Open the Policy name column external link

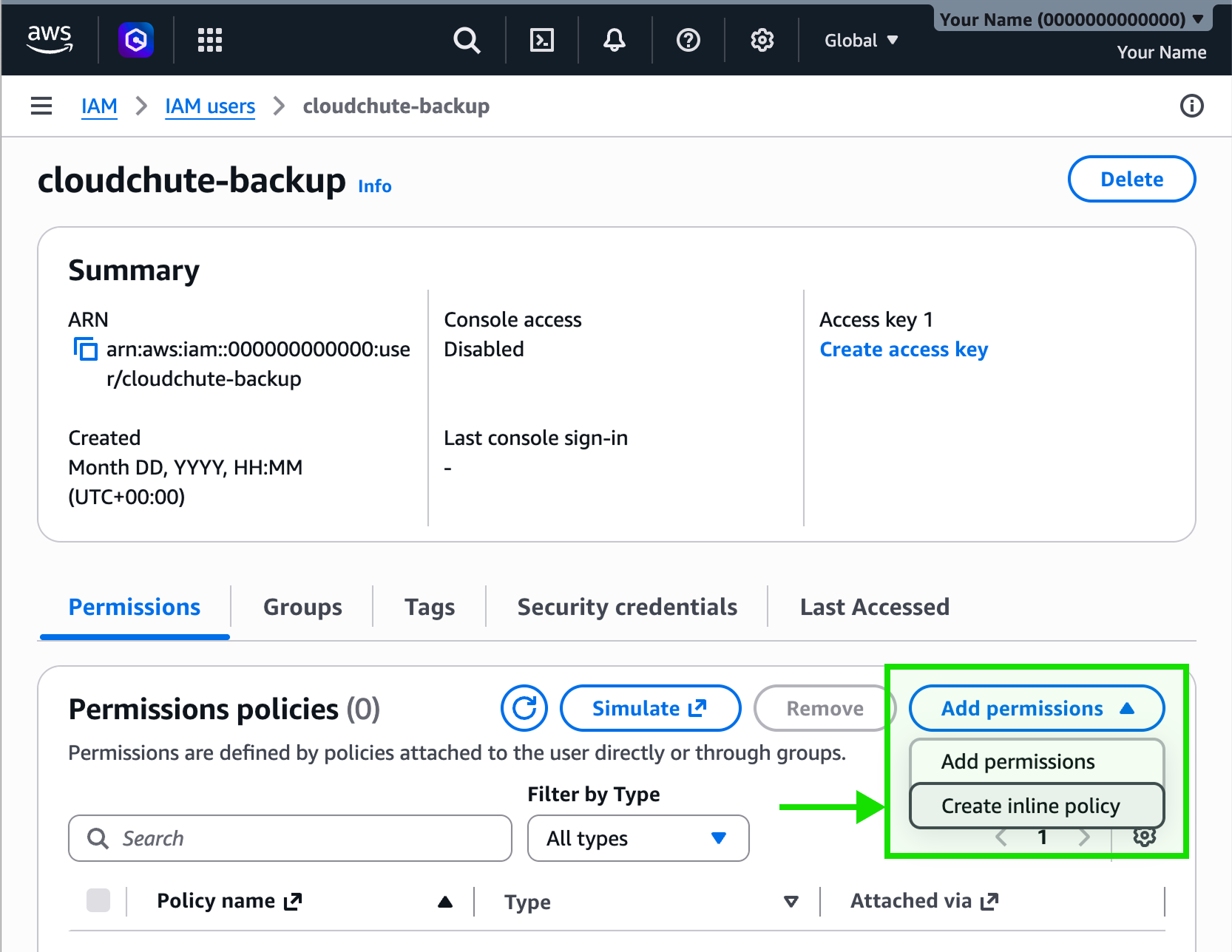[293, 901]
